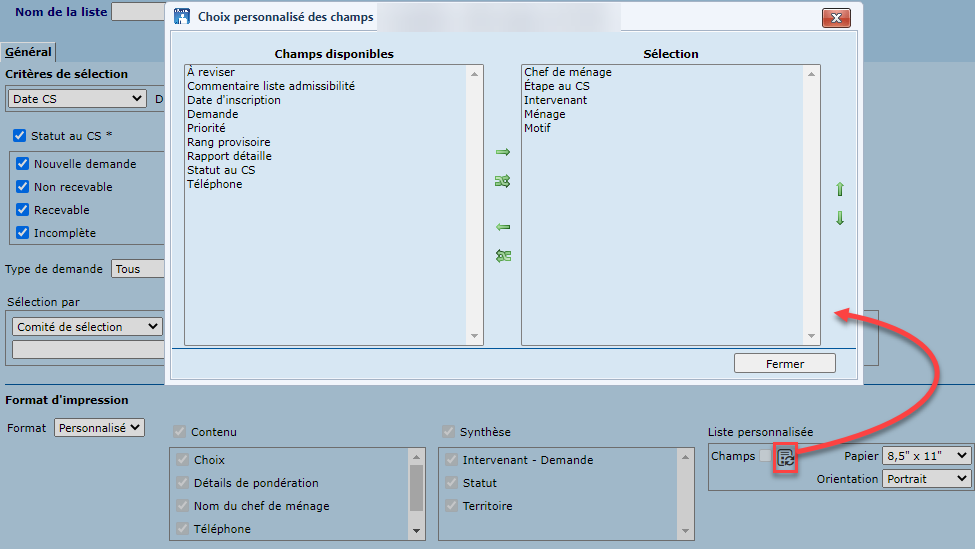Click the remove all fields double-arrow icon
This screenshot has height=549, width=975.
[503, 256]
